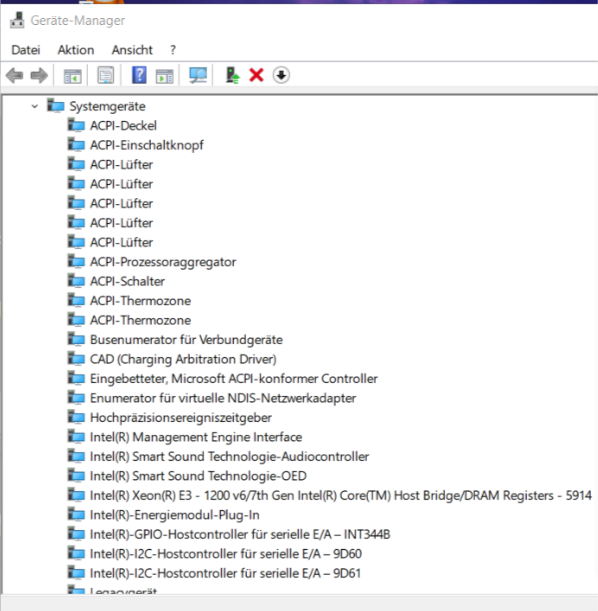Click the down-arrow disable device icon

[281, 75]
